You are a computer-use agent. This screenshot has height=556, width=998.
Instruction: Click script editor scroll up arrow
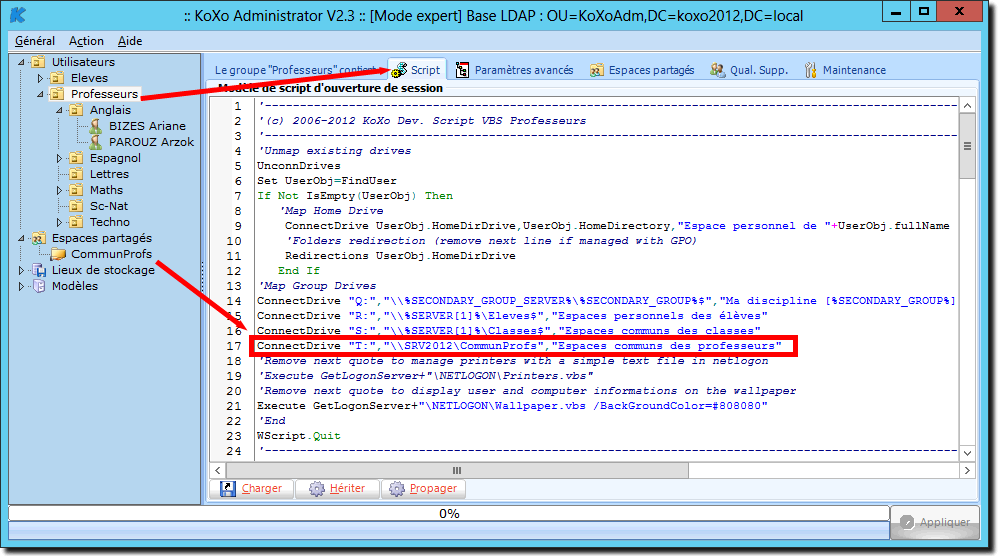[967, 106]
